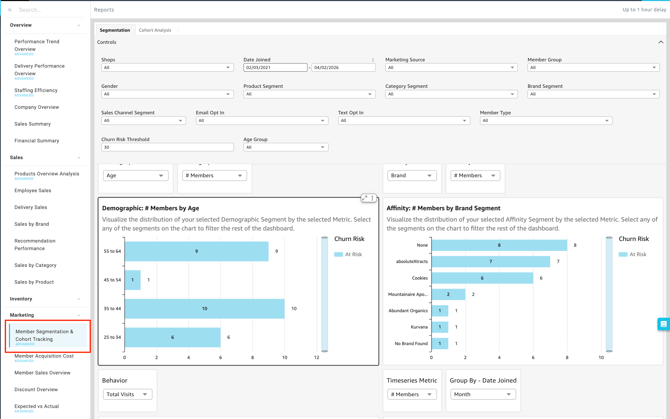The image size is (670, 419).
Task: Open Member Acquisition Cost report link
Action: coord(44,356)
